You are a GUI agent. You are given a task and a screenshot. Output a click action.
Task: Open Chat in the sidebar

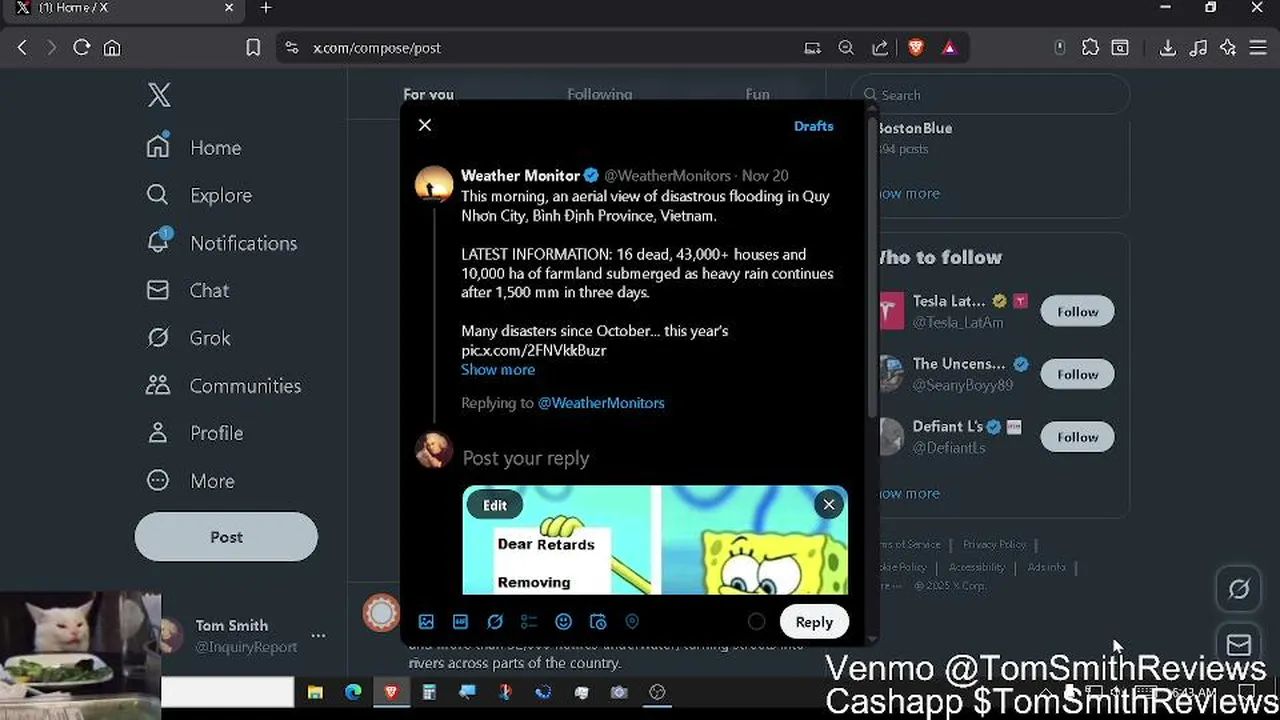tap(188, 290)
